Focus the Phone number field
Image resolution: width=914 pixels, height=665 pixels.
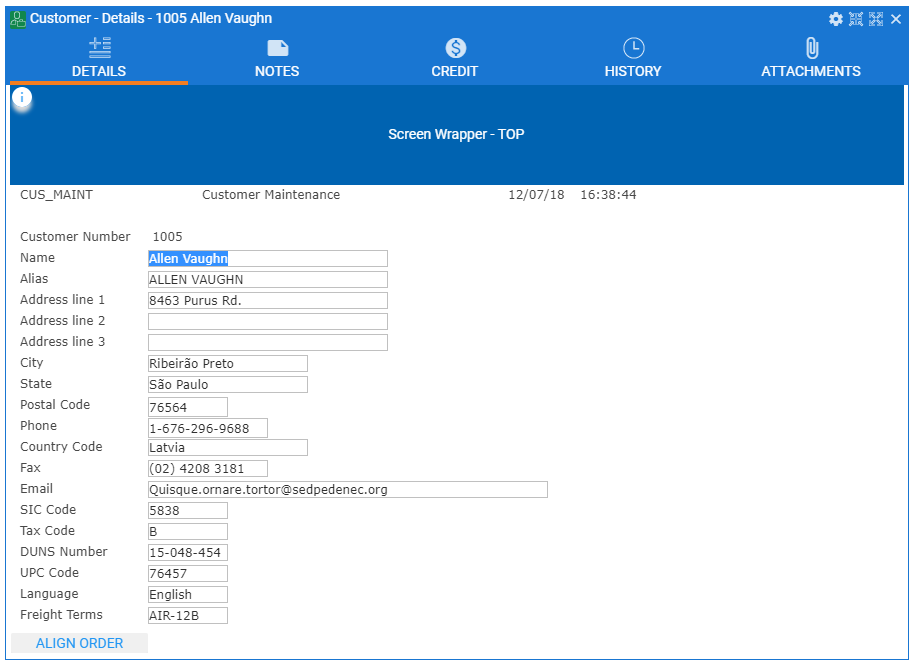207,429
